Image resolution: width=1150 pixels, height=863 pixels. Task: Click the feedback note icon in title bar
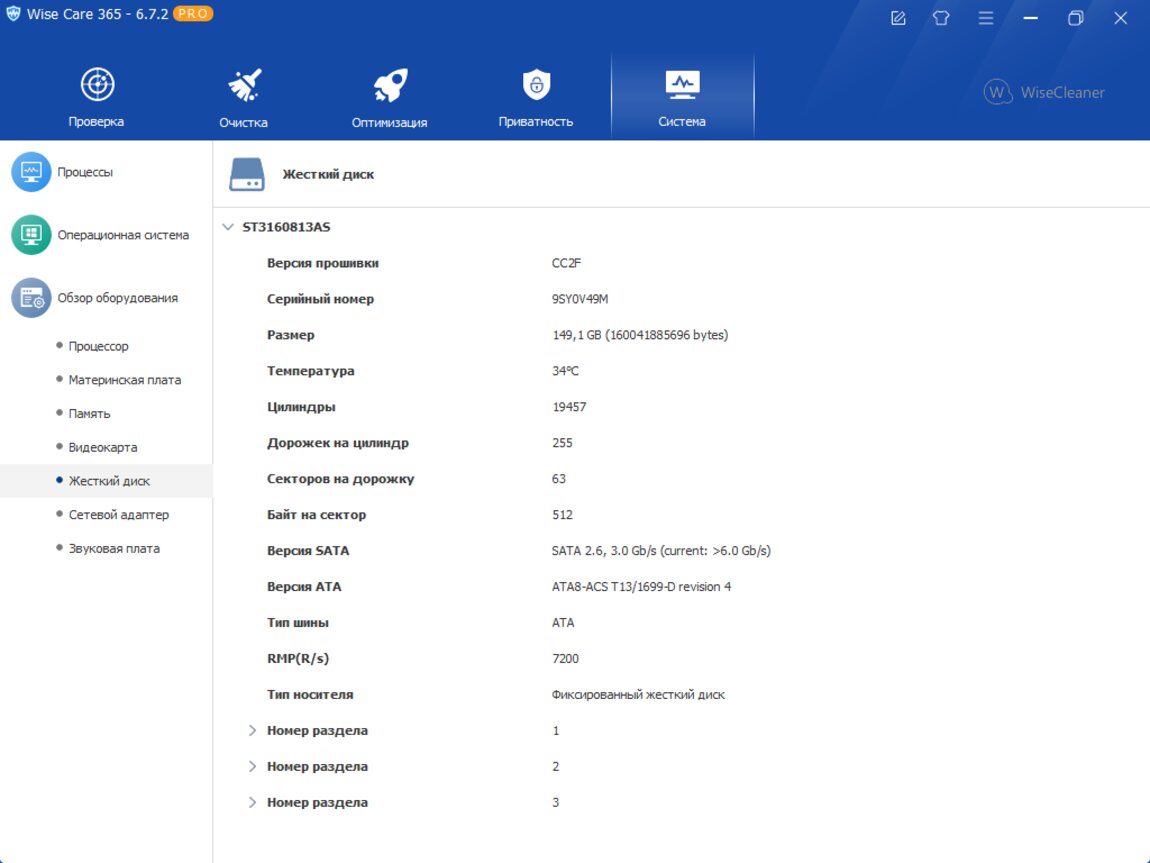click(x=898, y=18)
